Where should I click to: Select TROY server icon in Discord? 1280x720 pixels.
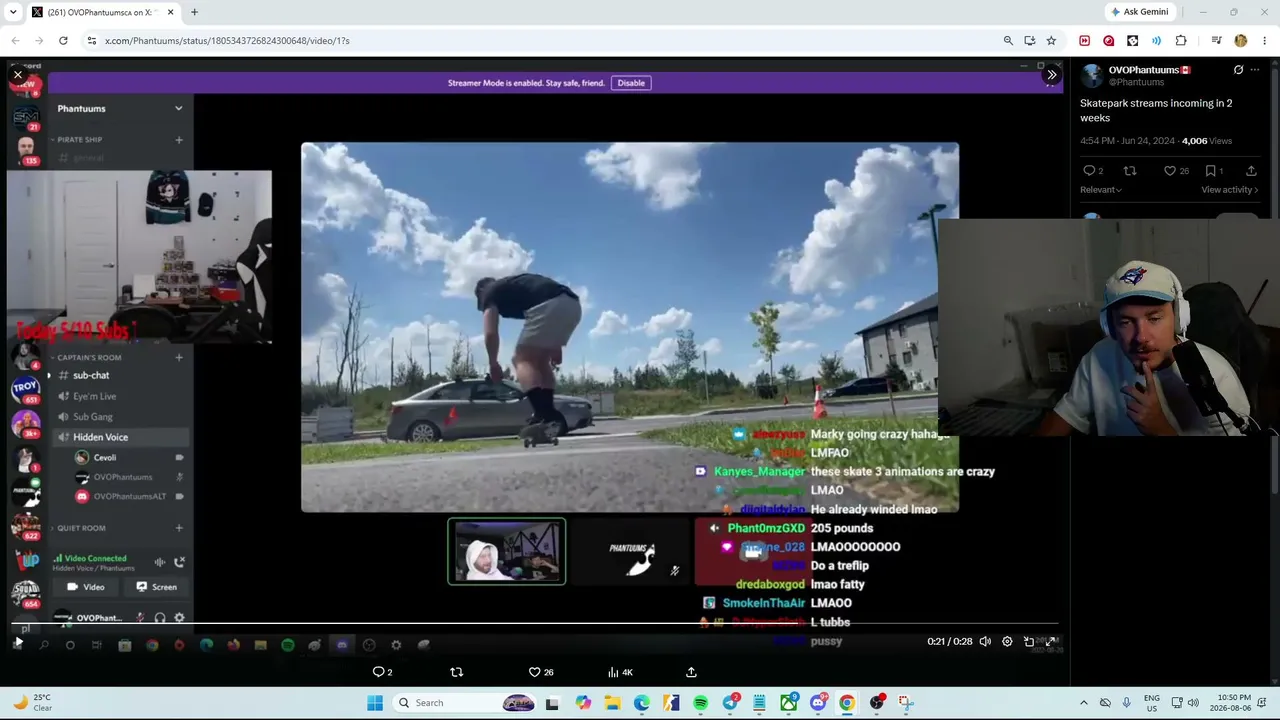[25, 387]
